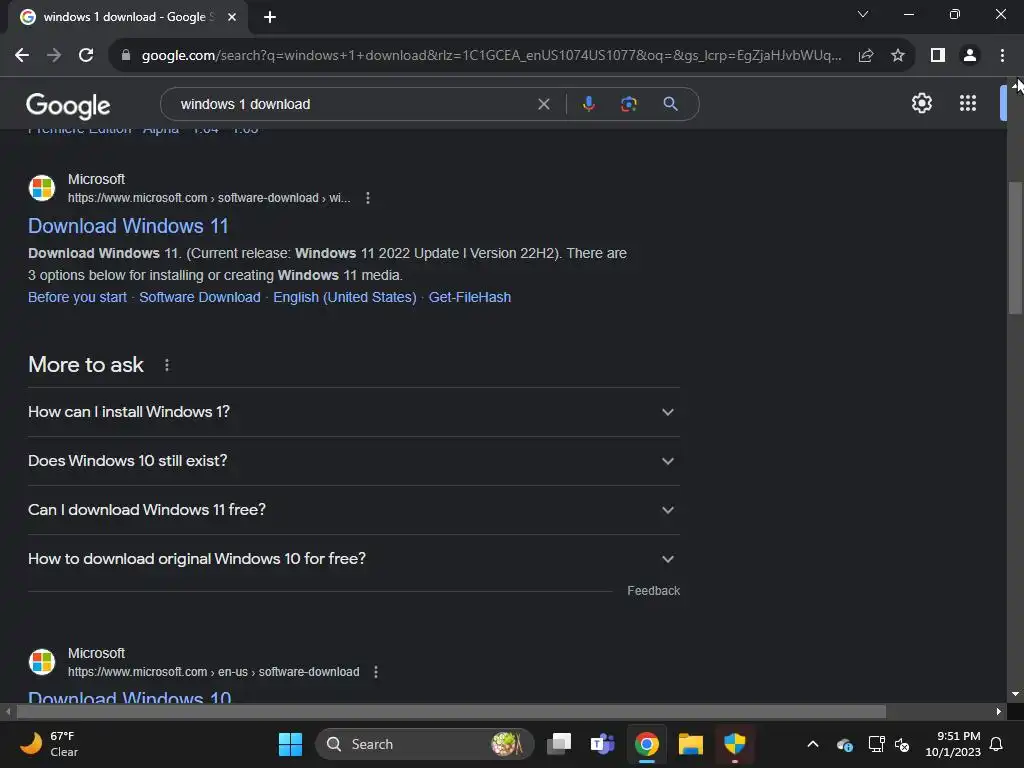Open 'Software Download' sitelink
Viewport: 1024px width, 768px height.
(200, 297)
